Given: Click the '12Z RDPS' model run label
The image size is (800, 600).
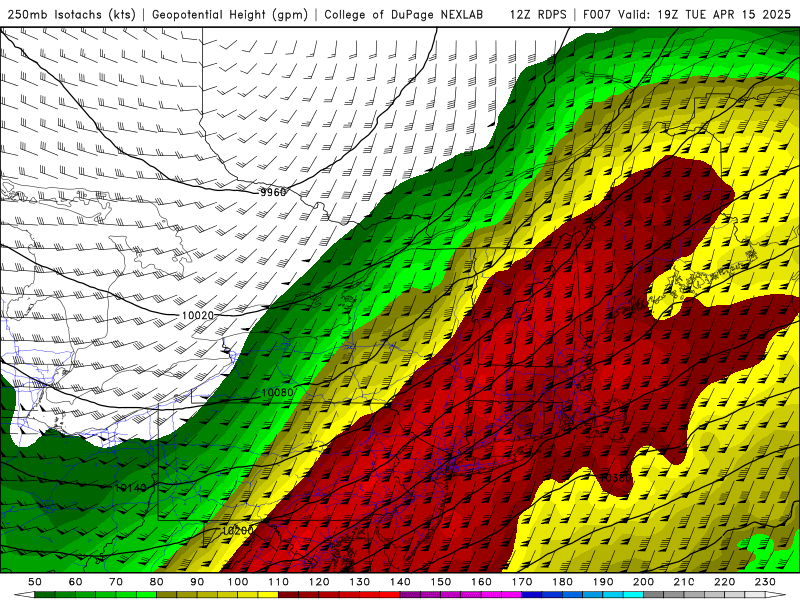Looking at the screenshot, I should pyautogui.click(x=538, y=15).
